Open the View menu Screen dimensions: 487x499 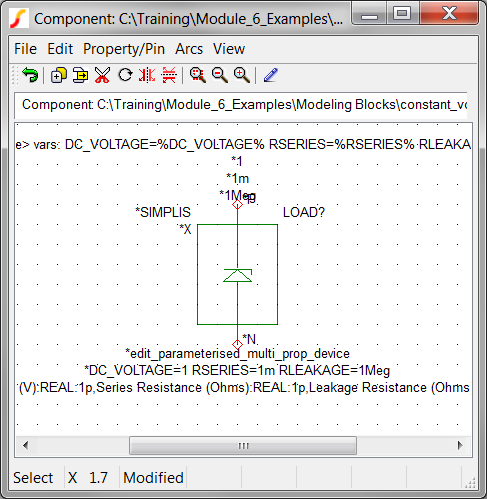229,49
